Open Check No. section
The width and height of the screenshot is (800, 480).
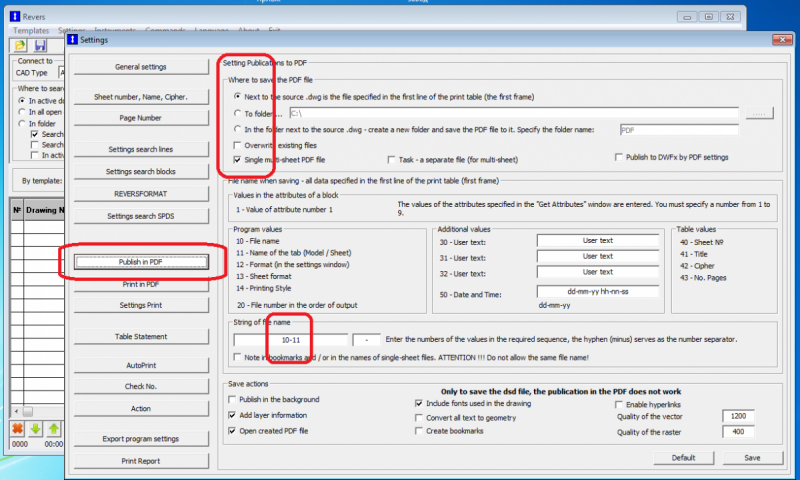tap(141, 387)
